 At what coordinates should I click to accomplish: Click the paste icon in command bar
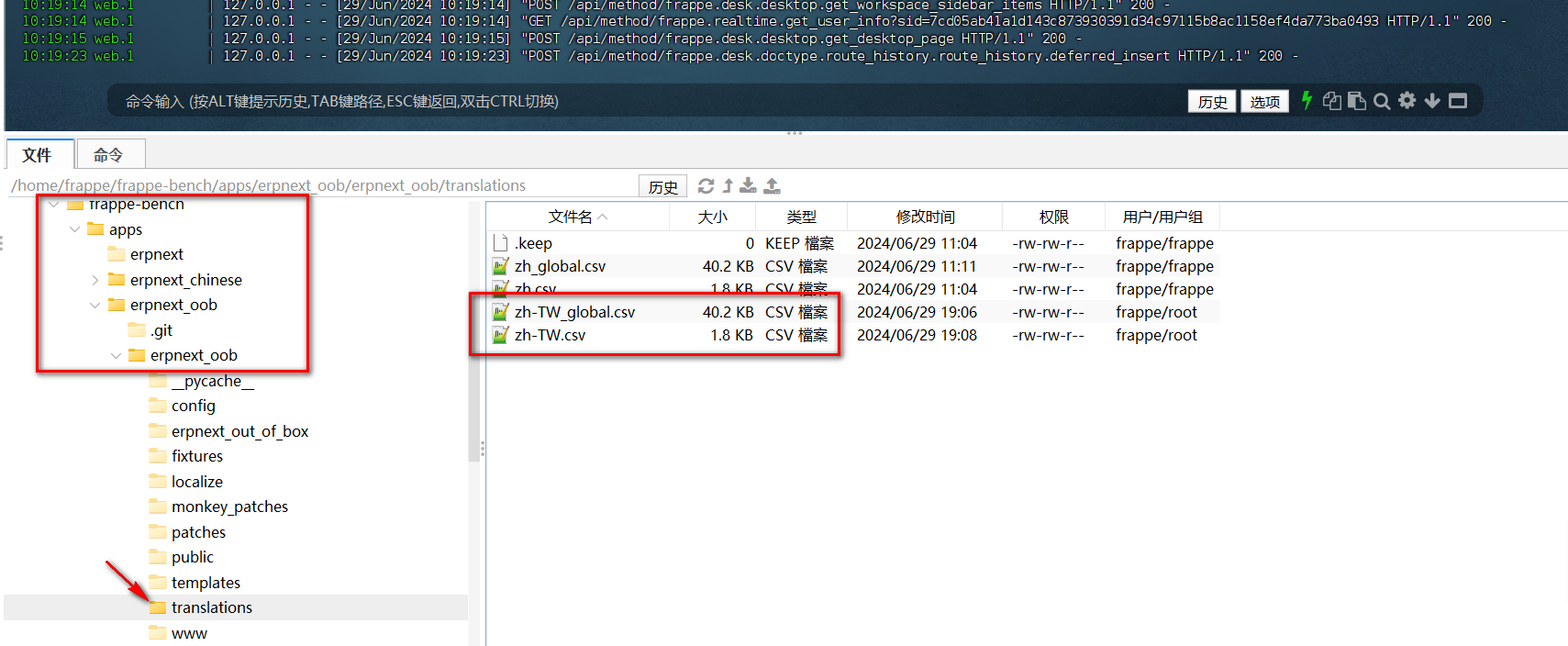tap(1356, 101)
